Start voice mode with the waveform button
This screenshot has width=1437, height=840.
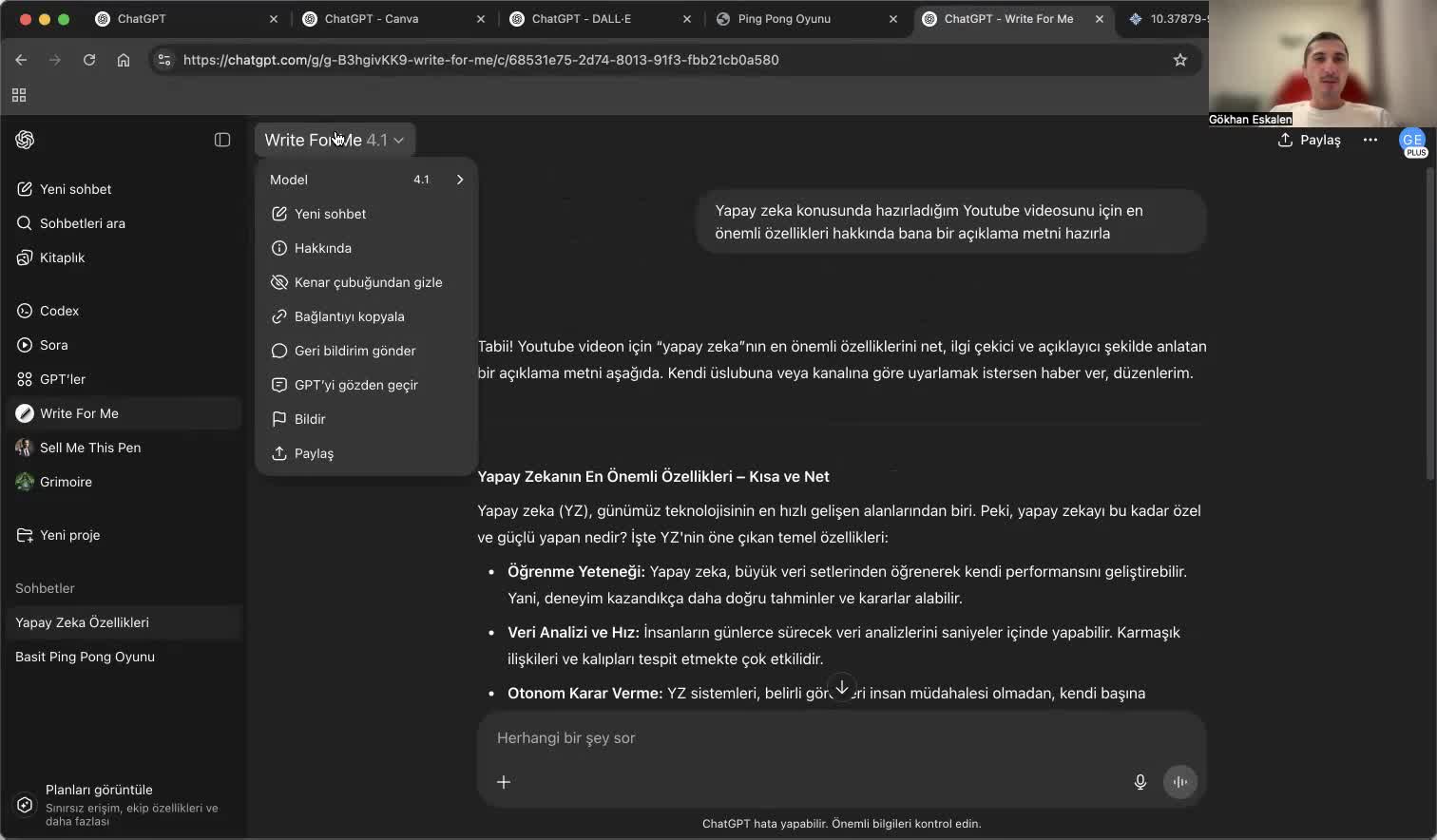[x=1180, y=782]
